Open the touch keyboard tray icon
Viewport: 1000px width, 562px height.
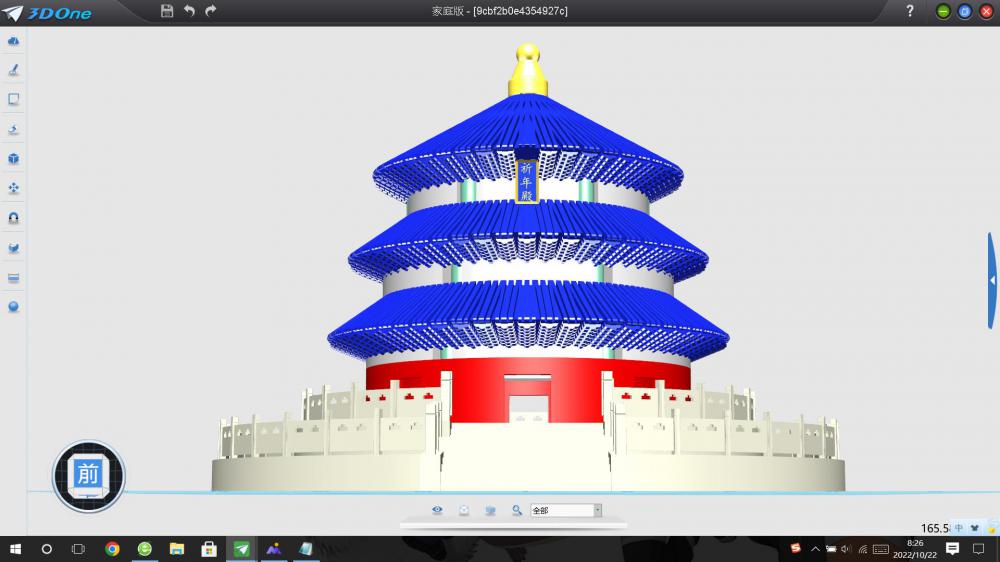(x=881, y=549)
